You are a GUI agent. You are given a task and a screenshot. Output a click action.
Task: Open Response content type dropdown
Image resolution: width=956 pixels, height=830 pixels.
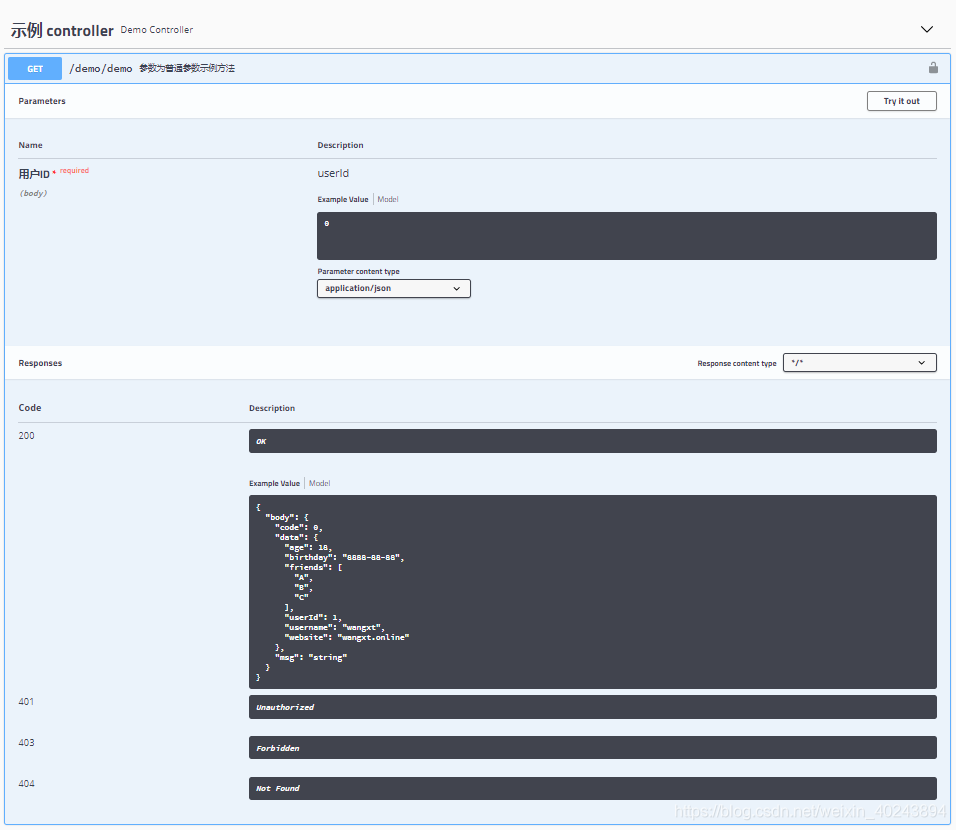(x=859, y=363)
